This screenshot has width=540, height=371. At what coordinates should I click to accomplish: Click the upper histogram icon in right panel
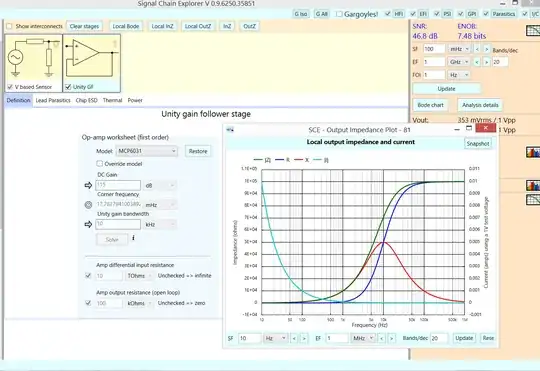[x=533, y=152]
